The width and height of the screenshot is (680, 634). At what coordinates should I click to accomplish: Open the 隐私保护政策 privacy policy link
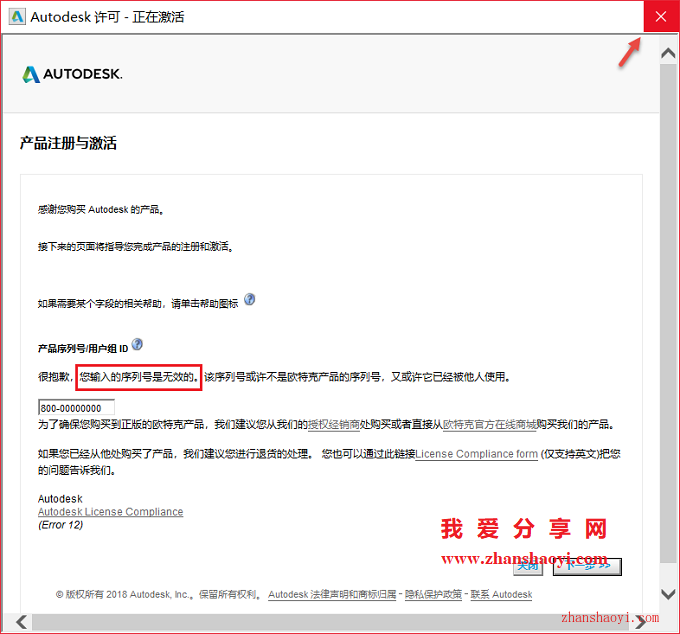click(433, 595)
